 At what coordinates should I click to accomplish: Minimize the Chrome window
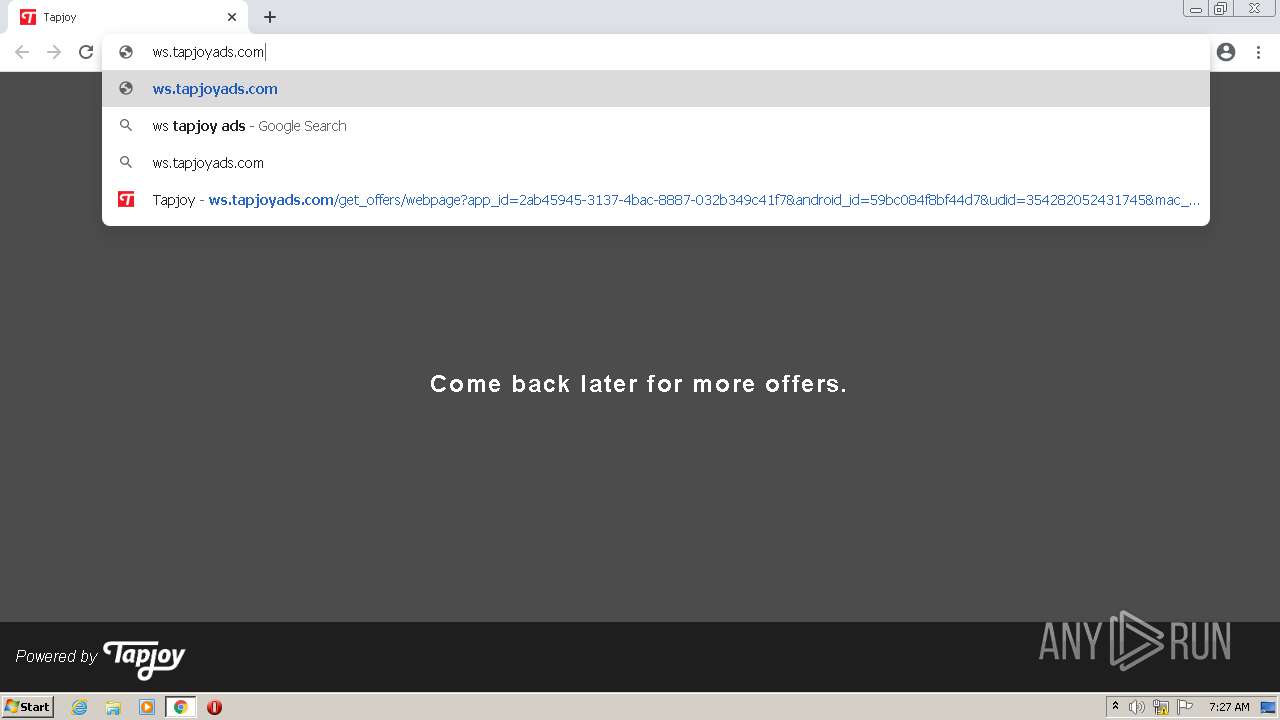tap(1196, 9)
